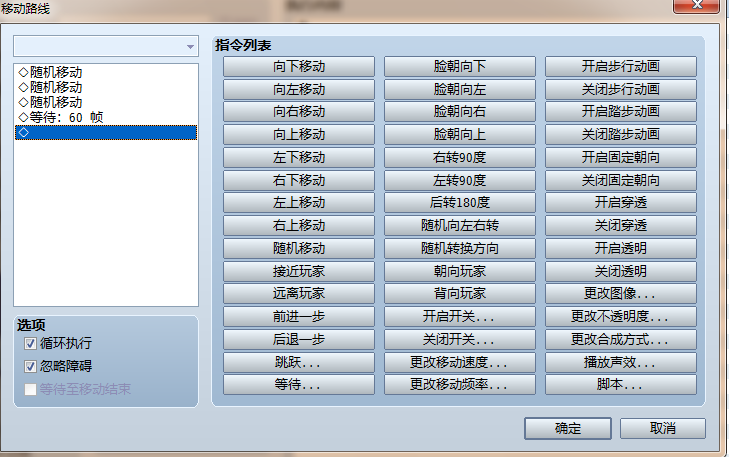The width and height of the screenshot is (729, 457).
Task: Click the 前进一步 button
Action: click(298, 317)
